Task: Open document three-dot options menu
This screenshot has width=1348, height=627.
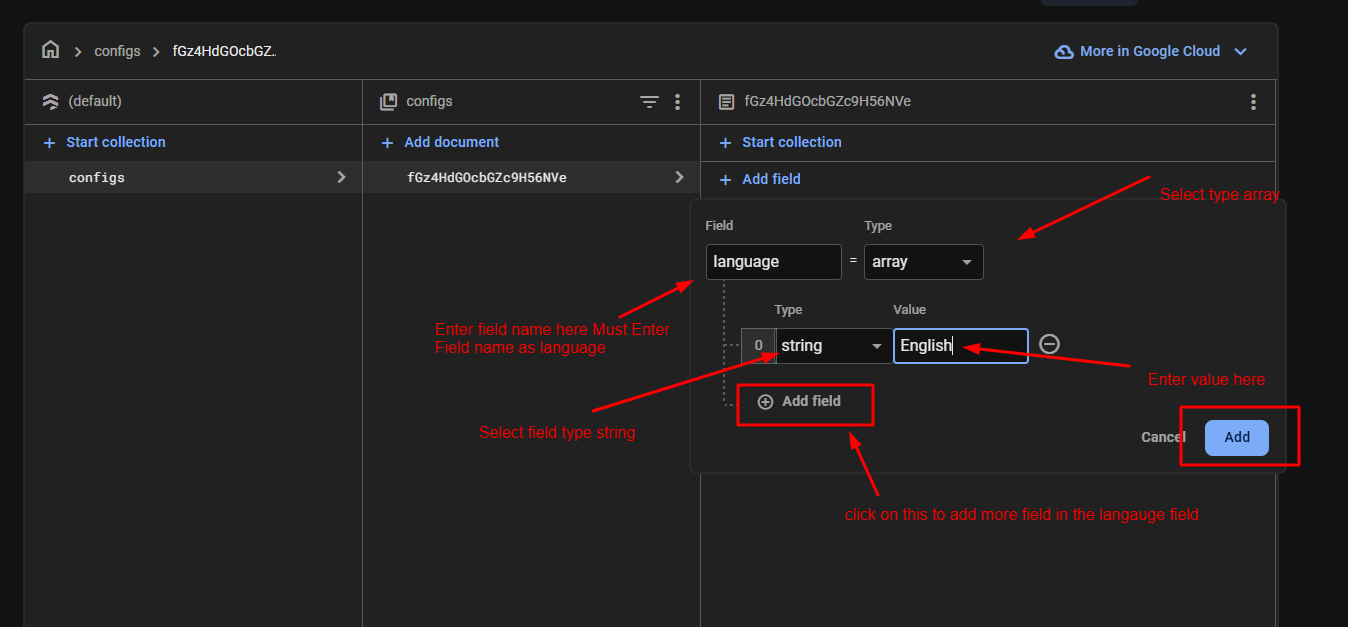Action: [x=1253, y=102]
